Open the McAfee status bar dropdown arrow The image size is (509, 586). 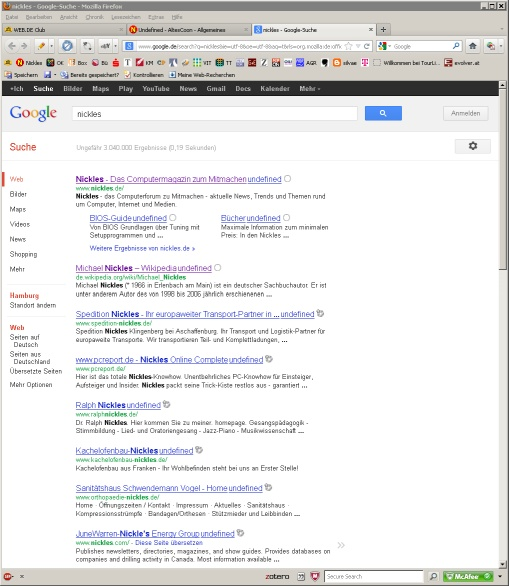coord(500,576)
